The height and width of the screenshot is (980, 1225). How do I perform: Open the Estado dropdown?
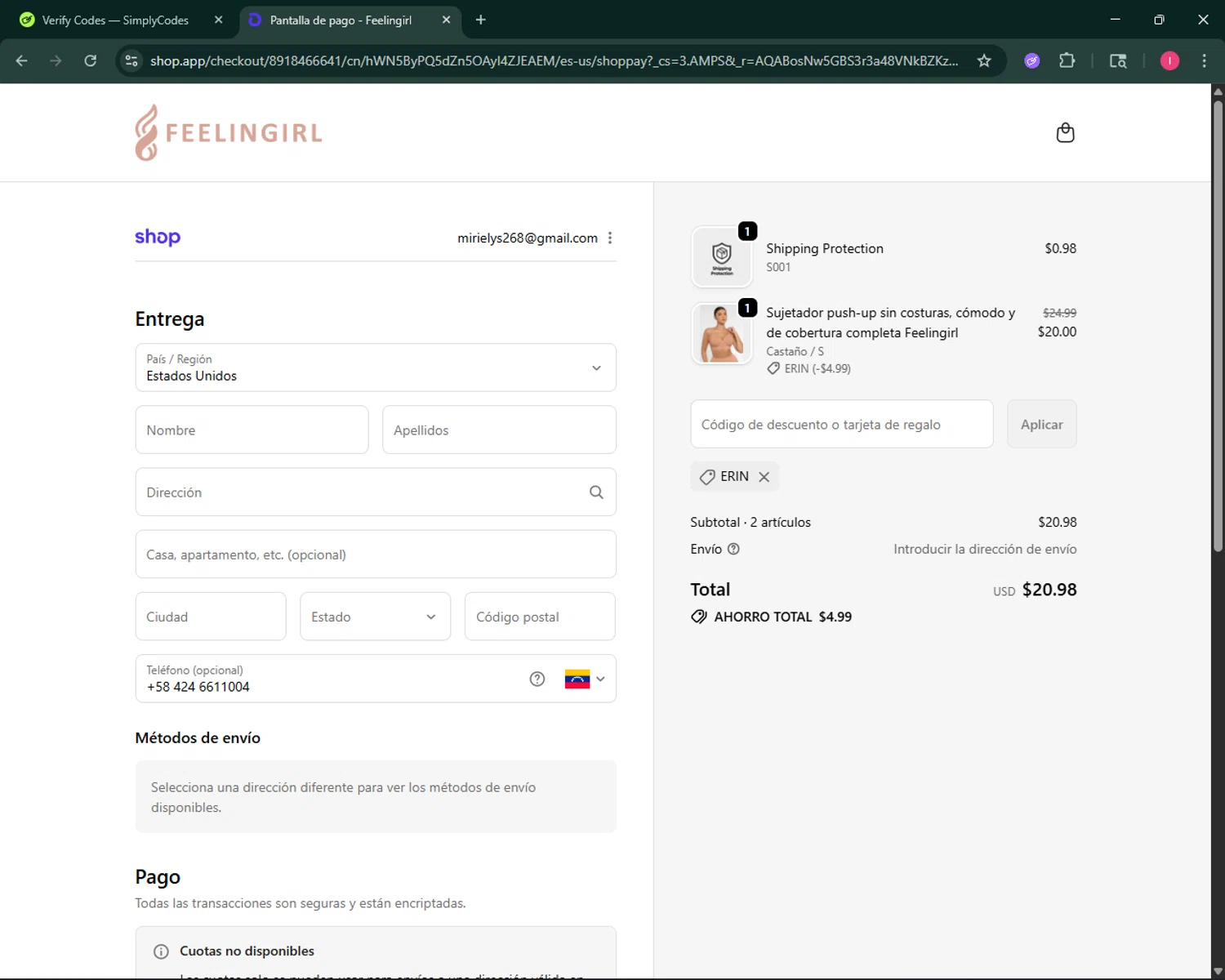(x=375, y=617)
